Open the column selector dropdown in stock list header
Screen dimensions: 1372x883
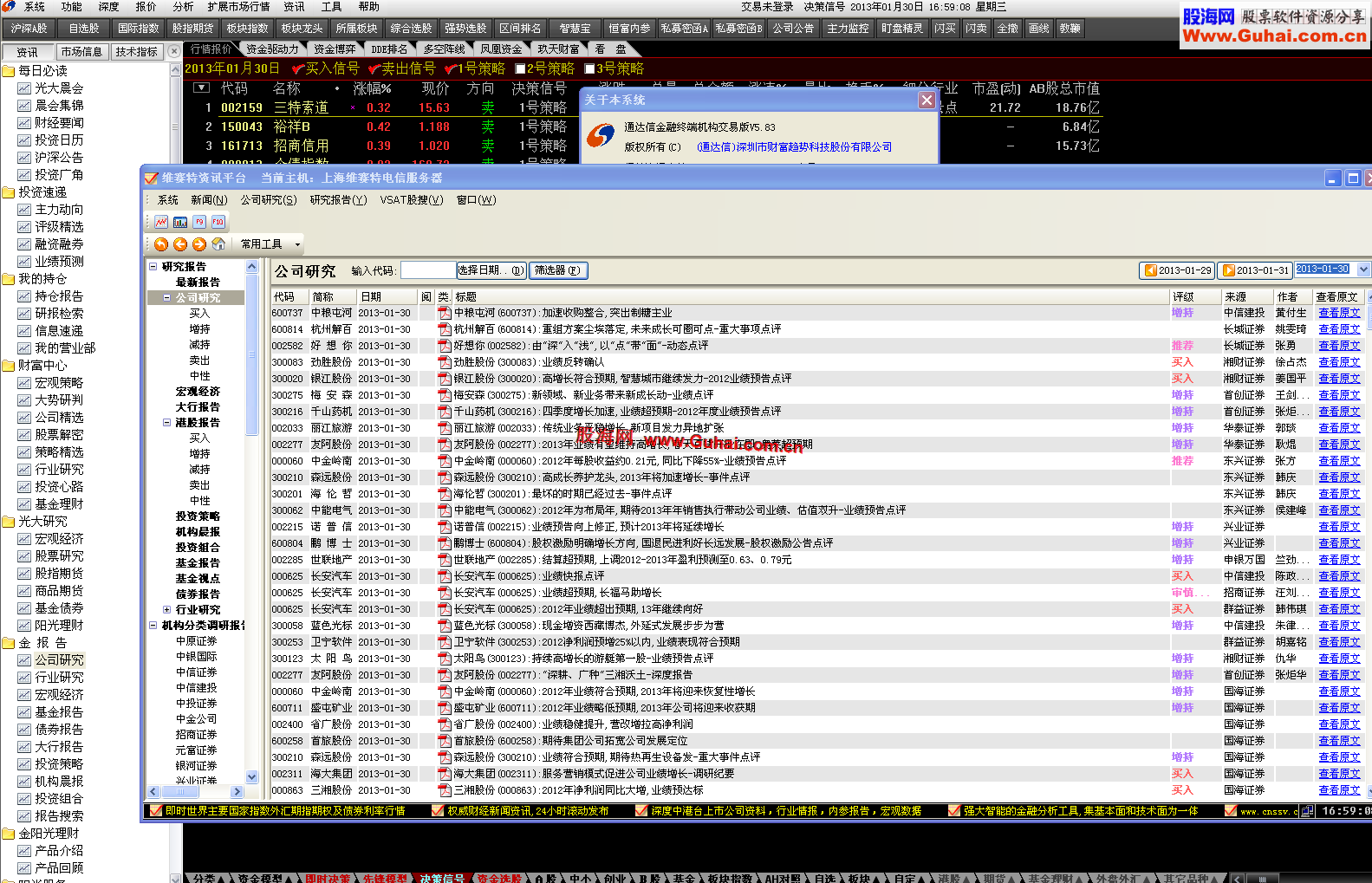click(201, 88)
